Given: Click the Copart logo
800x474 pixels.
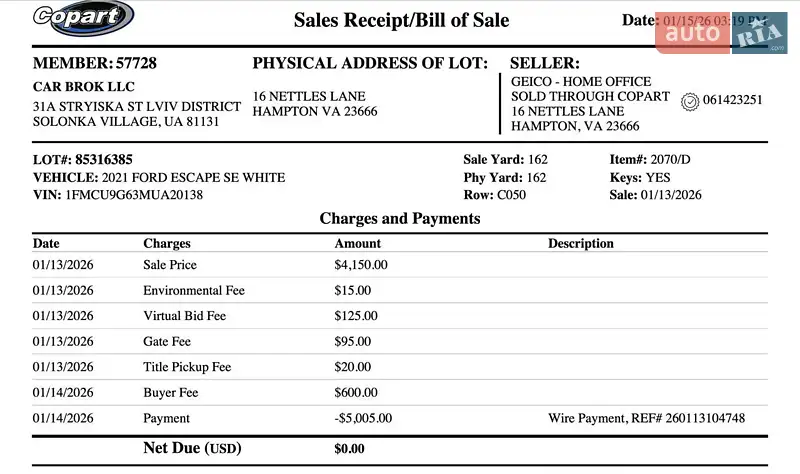Looking at the screenshot, I should coord(82,18).
